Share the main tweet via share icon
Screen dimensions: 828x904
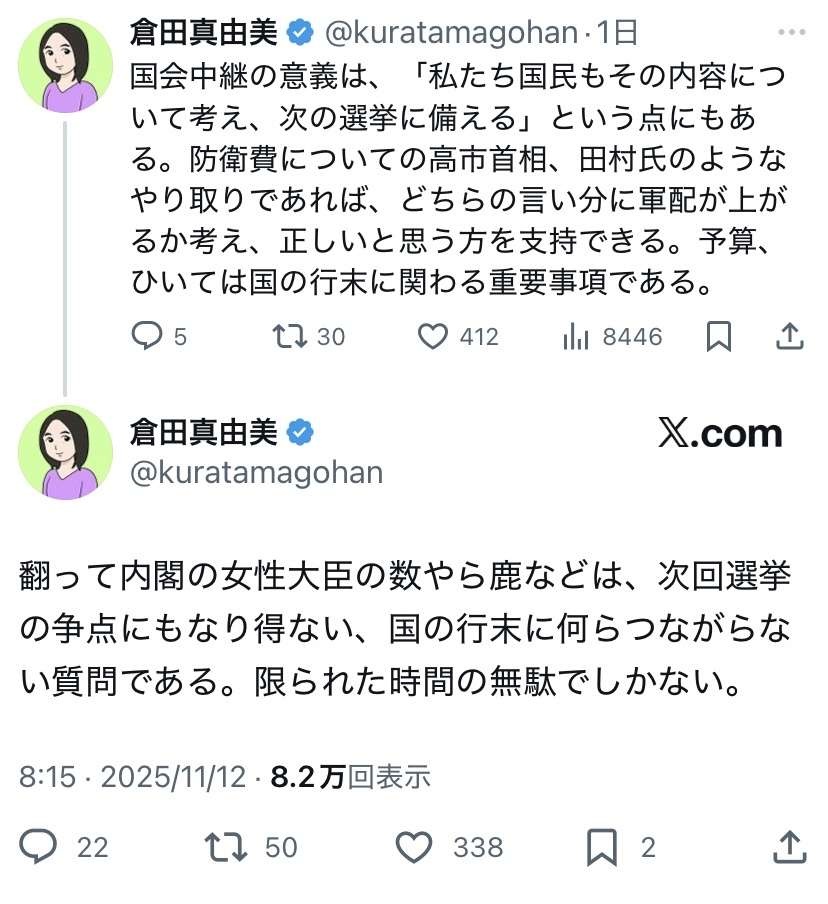pos(790,848)
